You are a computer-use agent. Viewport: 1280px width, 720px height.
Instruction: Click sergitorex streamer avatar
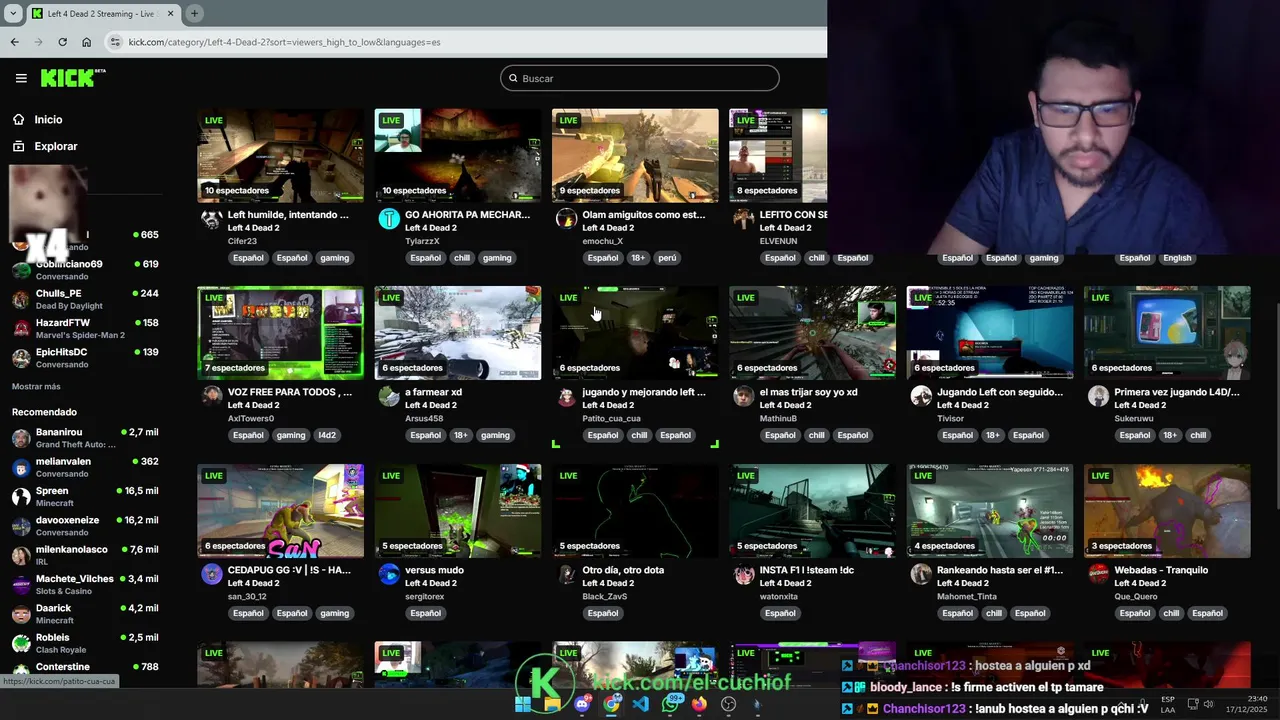(389, 574)
